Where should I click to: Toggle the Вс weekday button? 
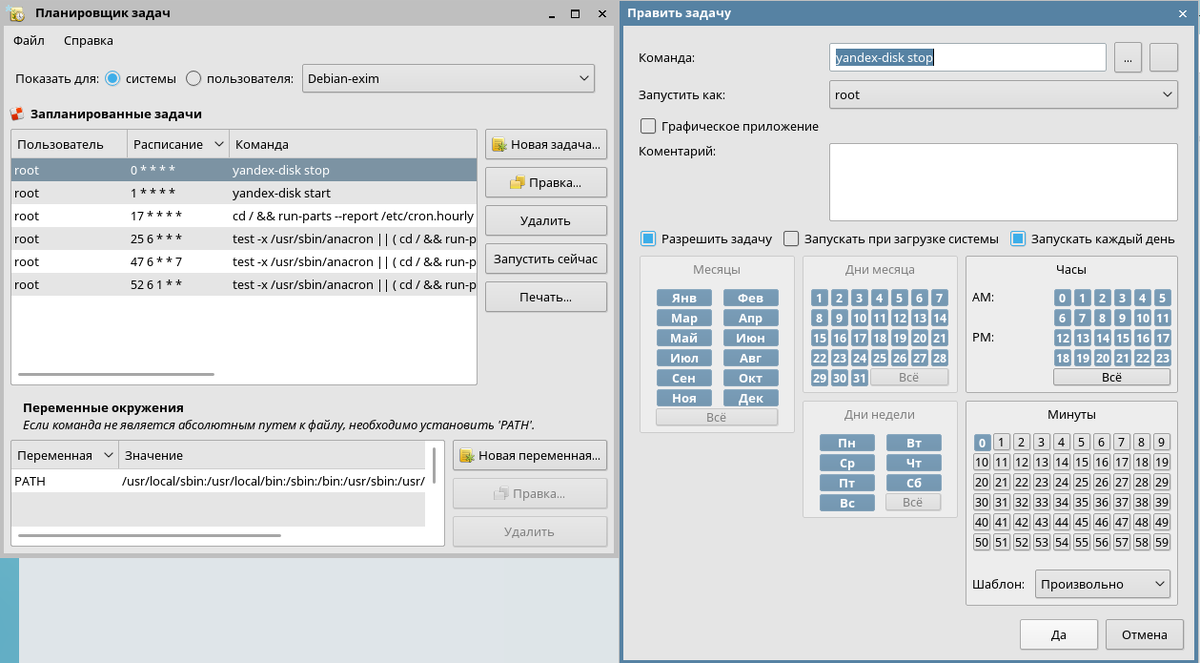click(x=846, y=503)
